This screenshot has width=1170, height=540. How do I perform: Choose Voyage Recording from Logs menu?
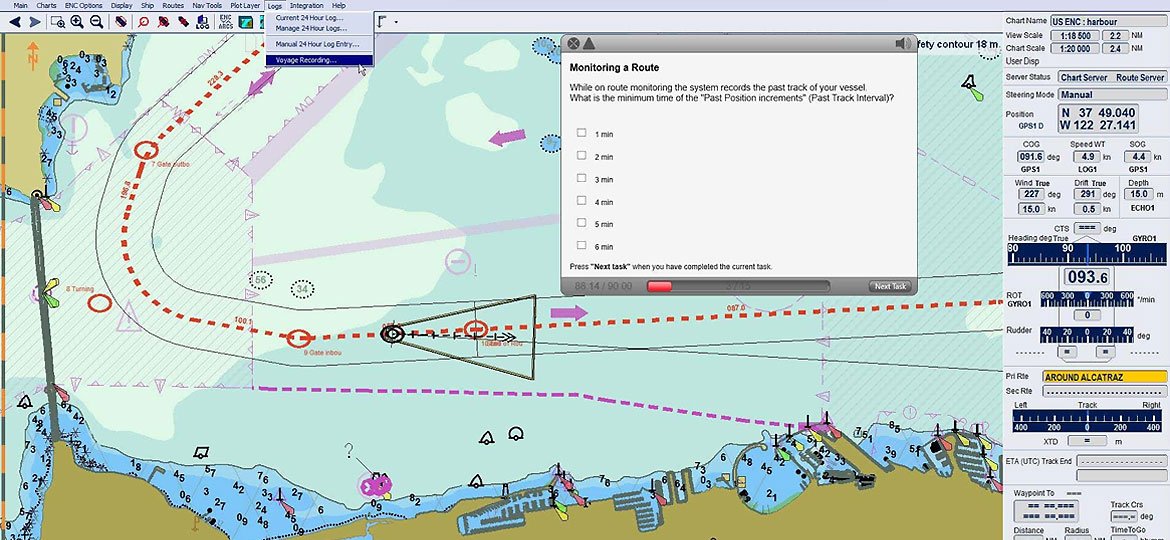(306, 60)
